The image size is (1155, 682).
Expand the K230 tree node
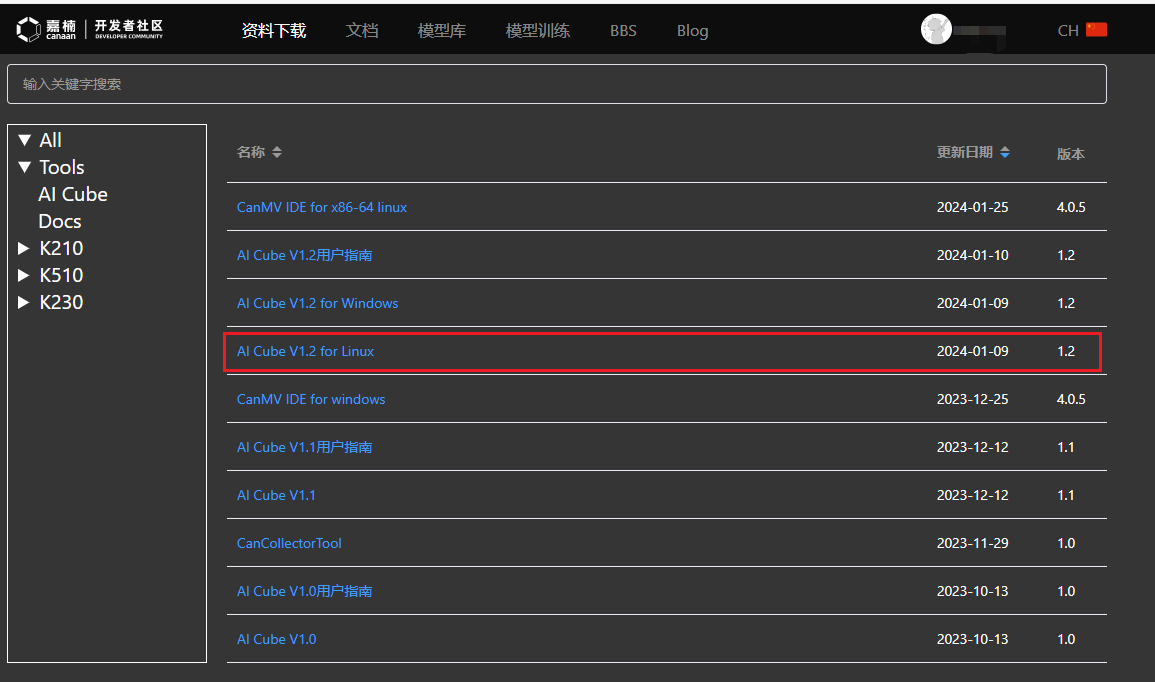(24, 302)
